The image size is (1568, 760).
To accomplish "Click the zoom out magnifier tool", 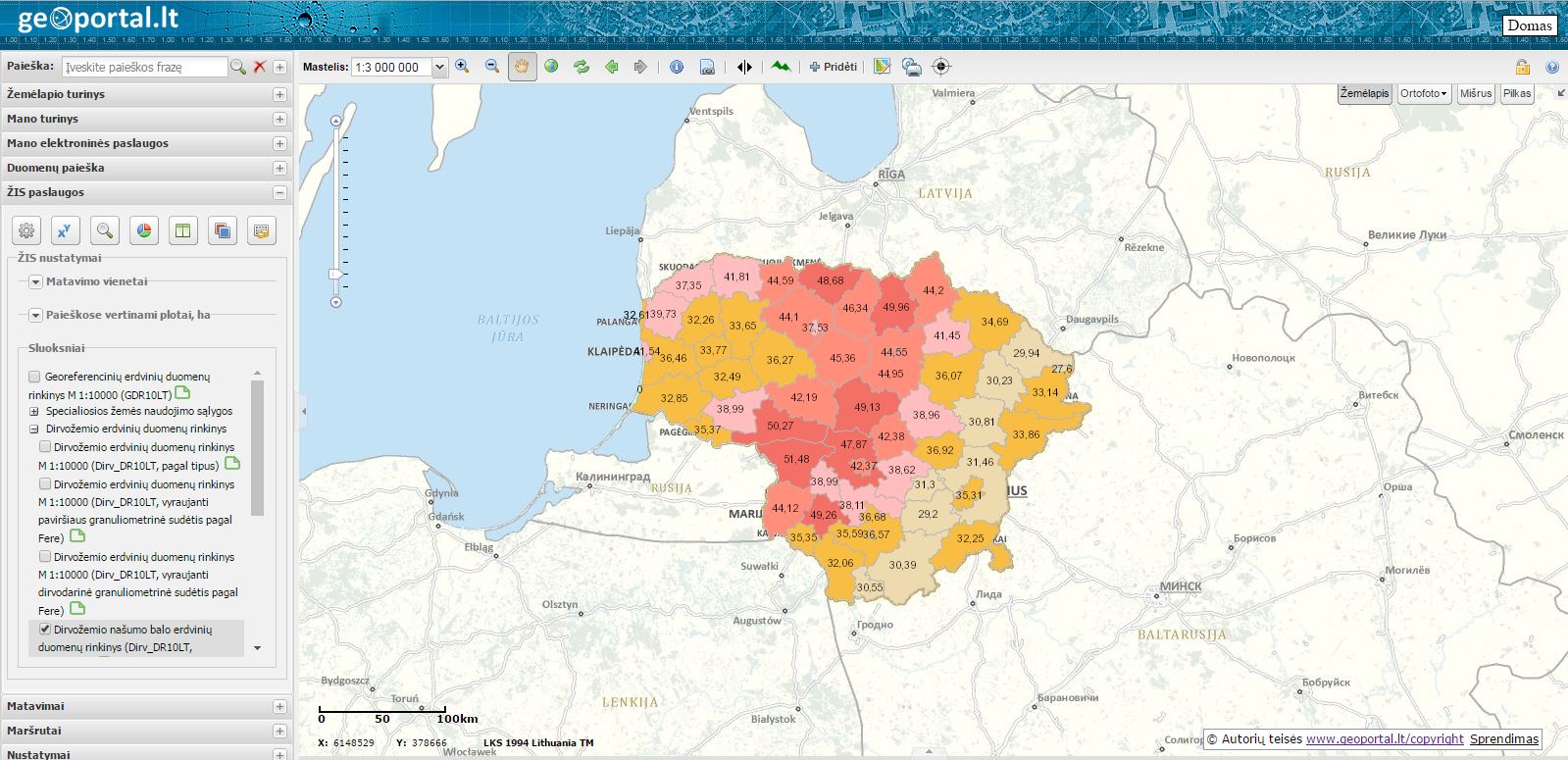I will [x=492, y=67].
